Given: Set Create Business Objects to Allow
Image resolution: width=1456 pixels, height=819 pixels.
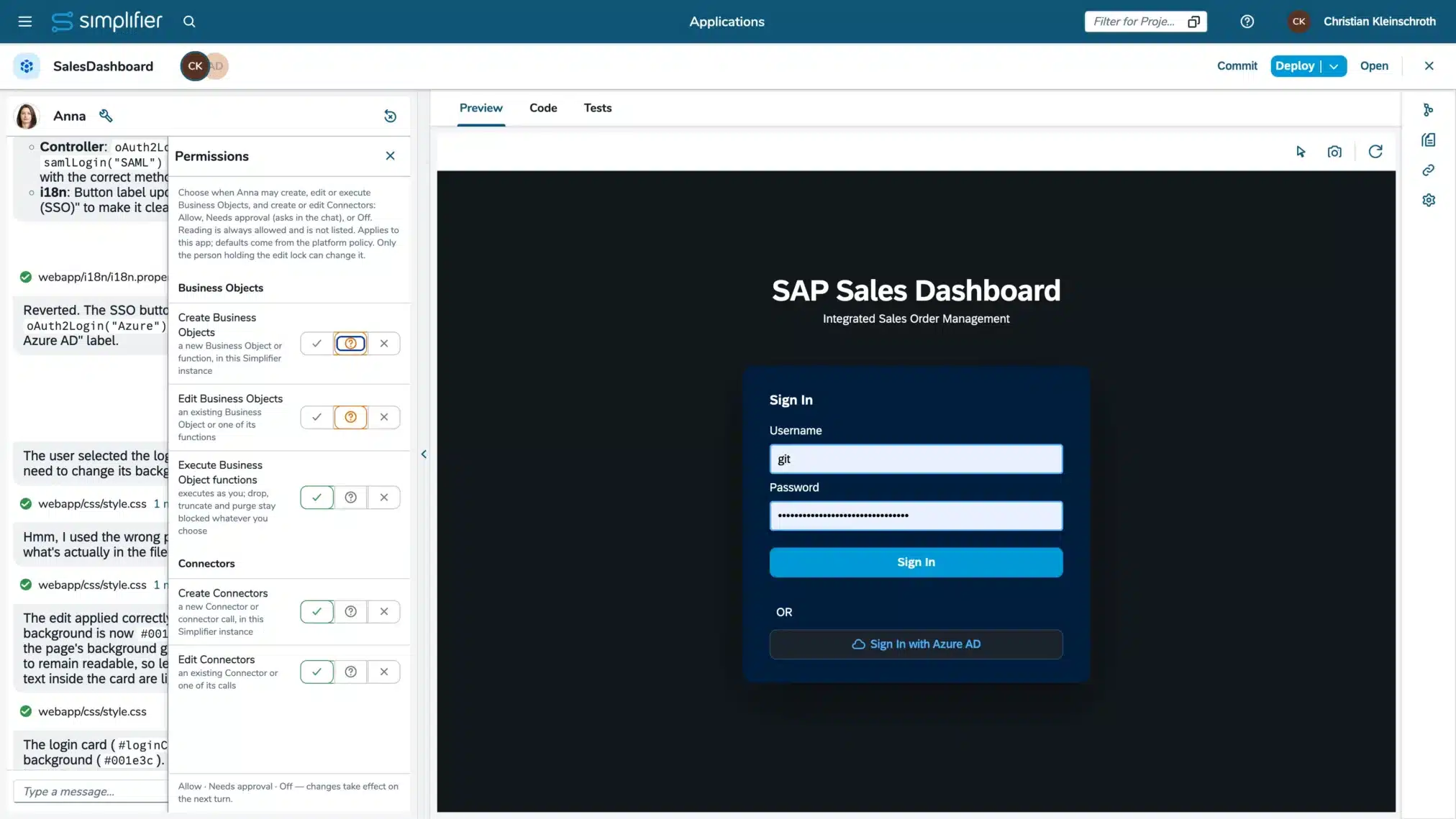Looking at the screenshot, I should click(317, 344).
